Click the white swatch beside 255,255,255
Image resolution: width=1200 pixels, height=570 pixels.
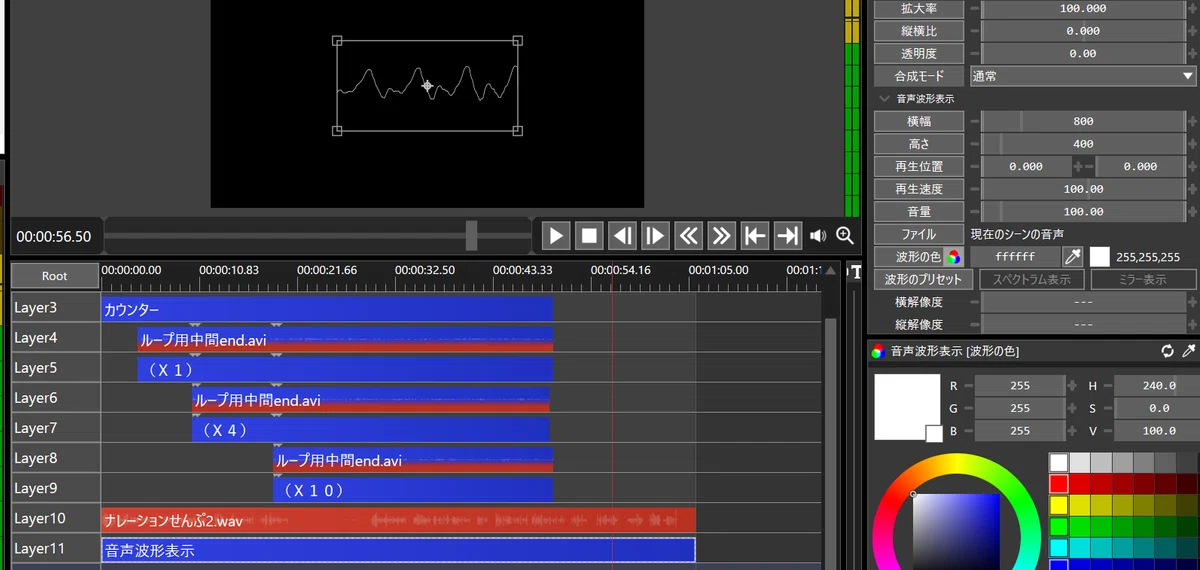coord(1100,257)
